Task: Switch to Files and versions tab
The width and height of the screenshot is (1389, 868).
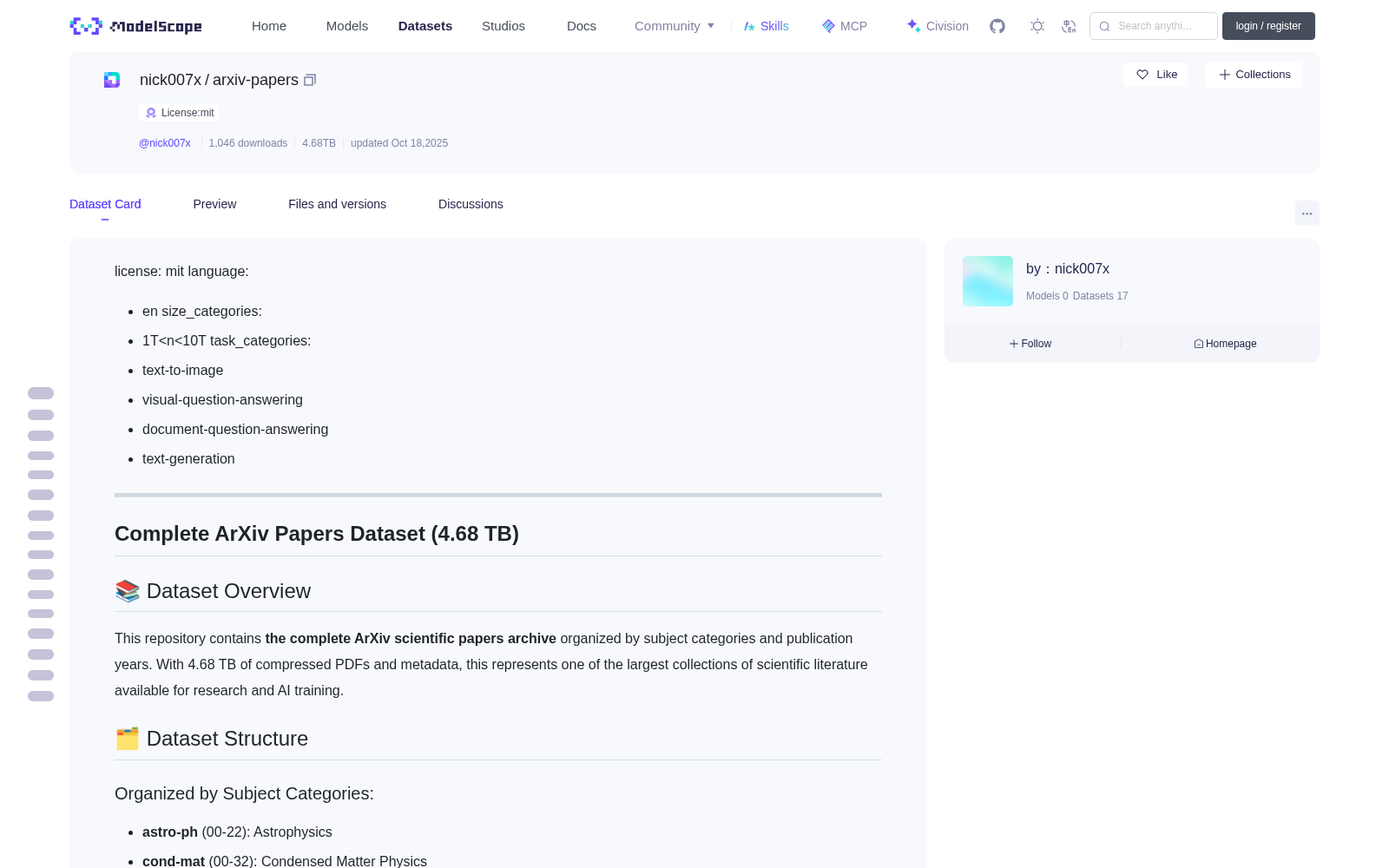Action: click(337, 204)
